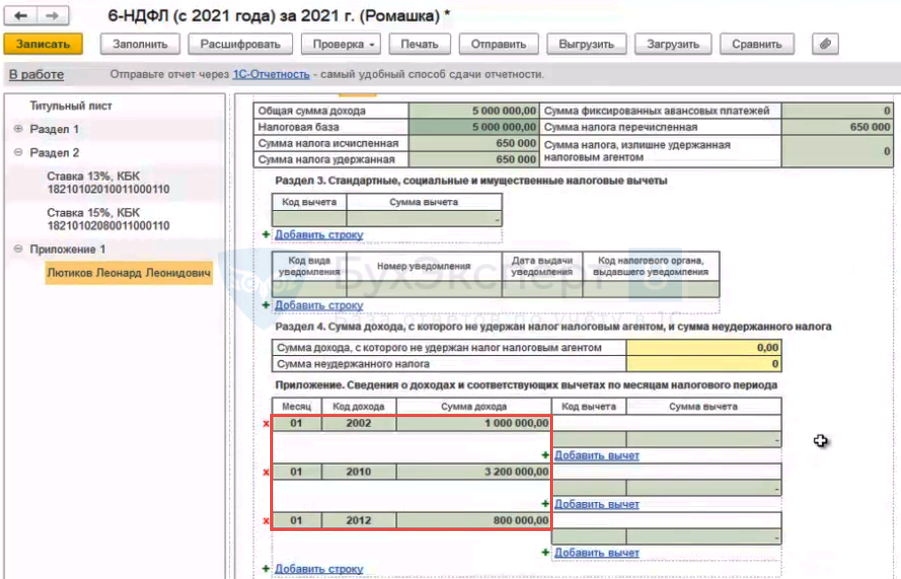Click the paperclip attachments icon

pos(825,44)
